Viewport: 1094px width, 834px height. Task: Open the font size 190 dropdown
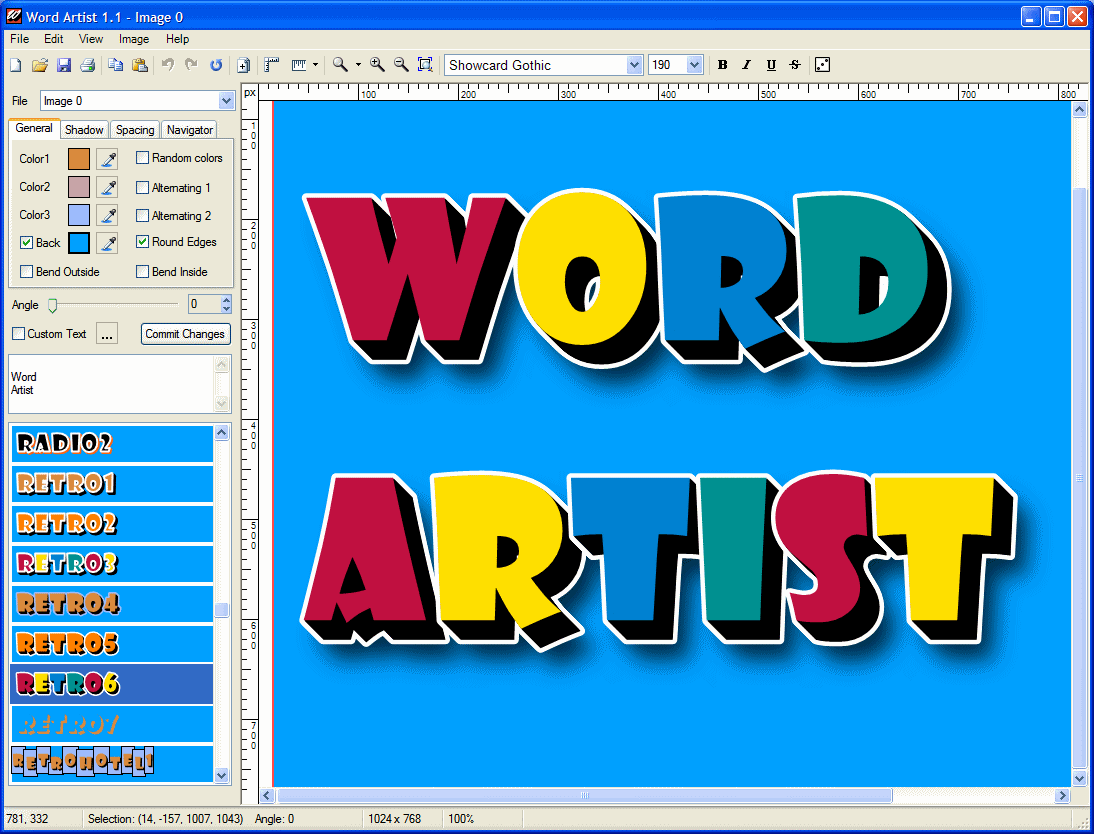(694, 65)
